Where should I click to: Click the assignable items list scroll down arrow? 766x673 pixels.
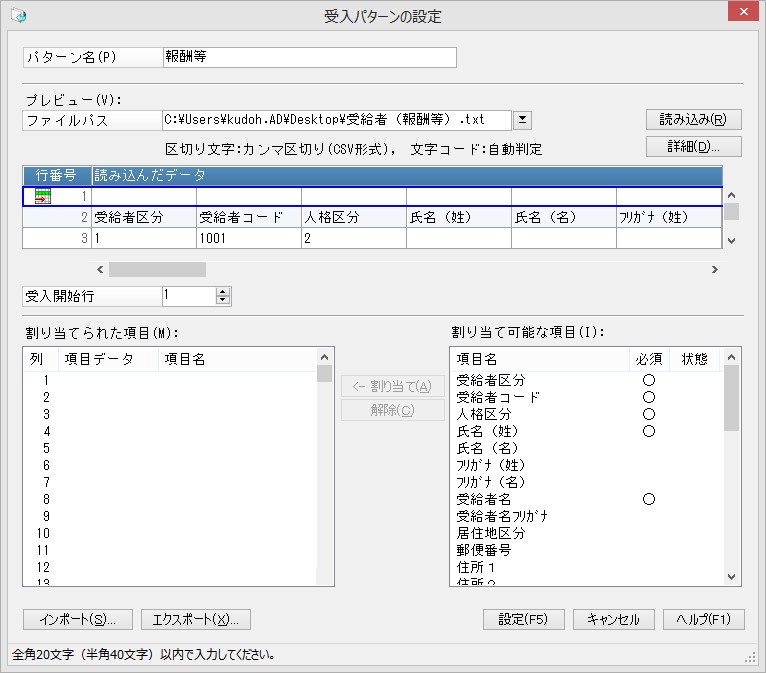[731, 577]
